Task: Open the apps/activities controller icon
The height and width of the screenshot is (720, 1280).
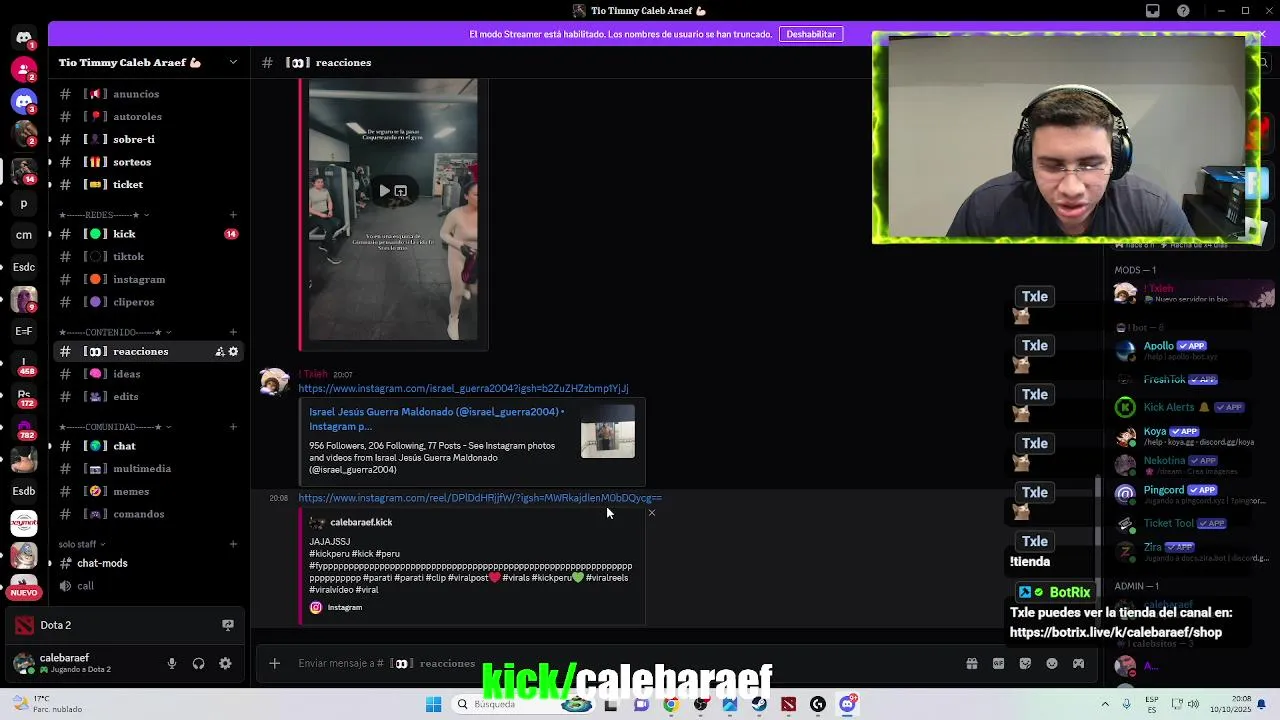Action: click(x=1078, y=663)
